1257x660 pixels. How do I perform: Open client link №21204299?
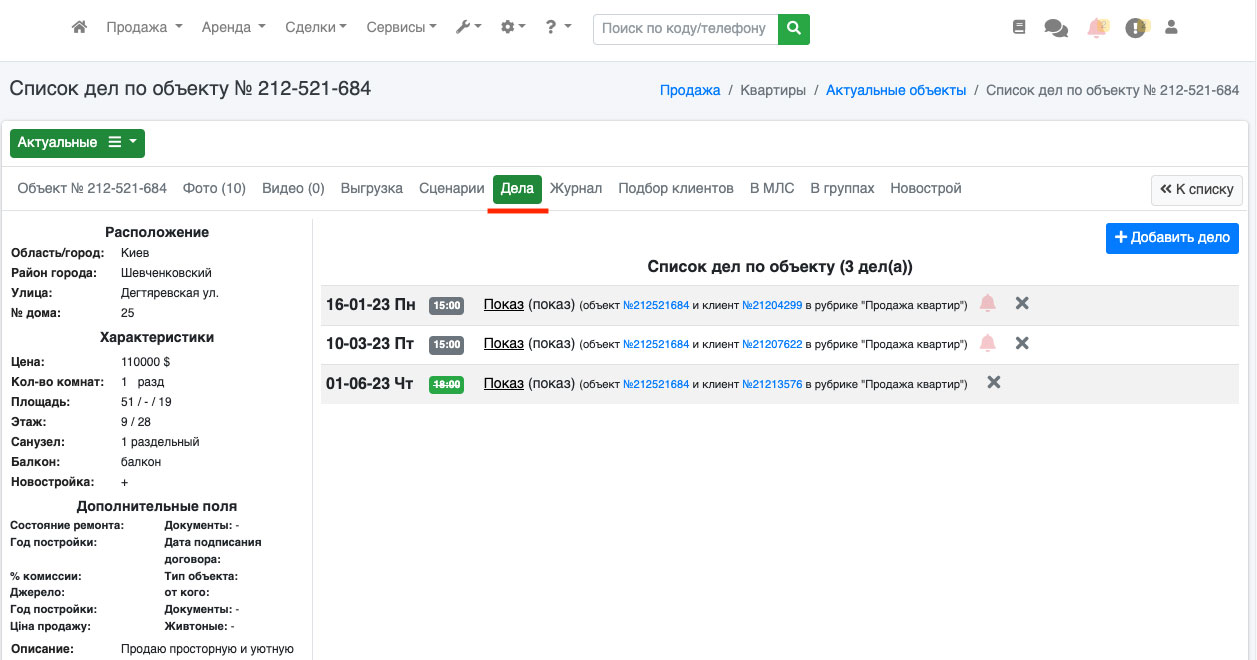(772, 305)
